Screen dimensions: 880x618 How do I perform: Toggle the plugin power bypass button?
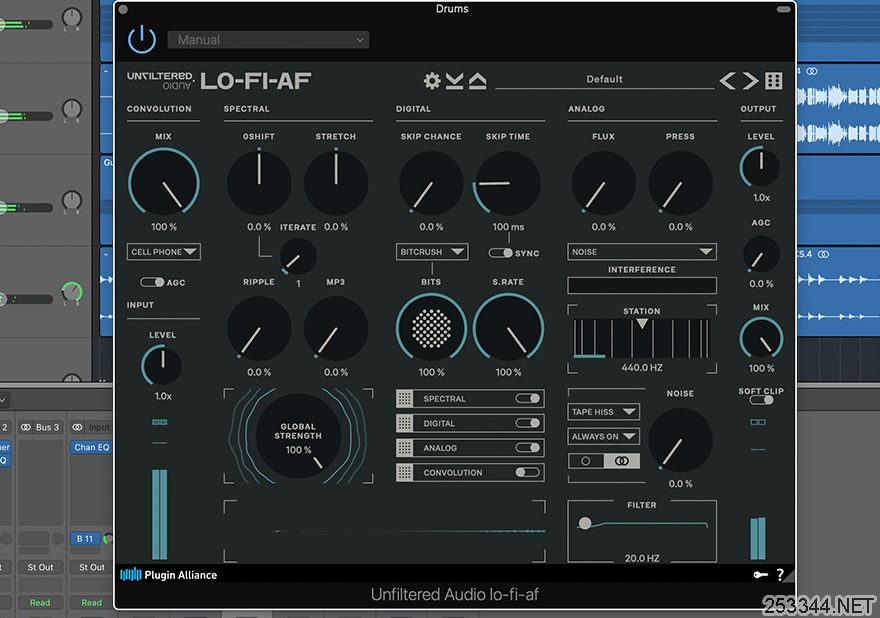[x=141, y=39]
